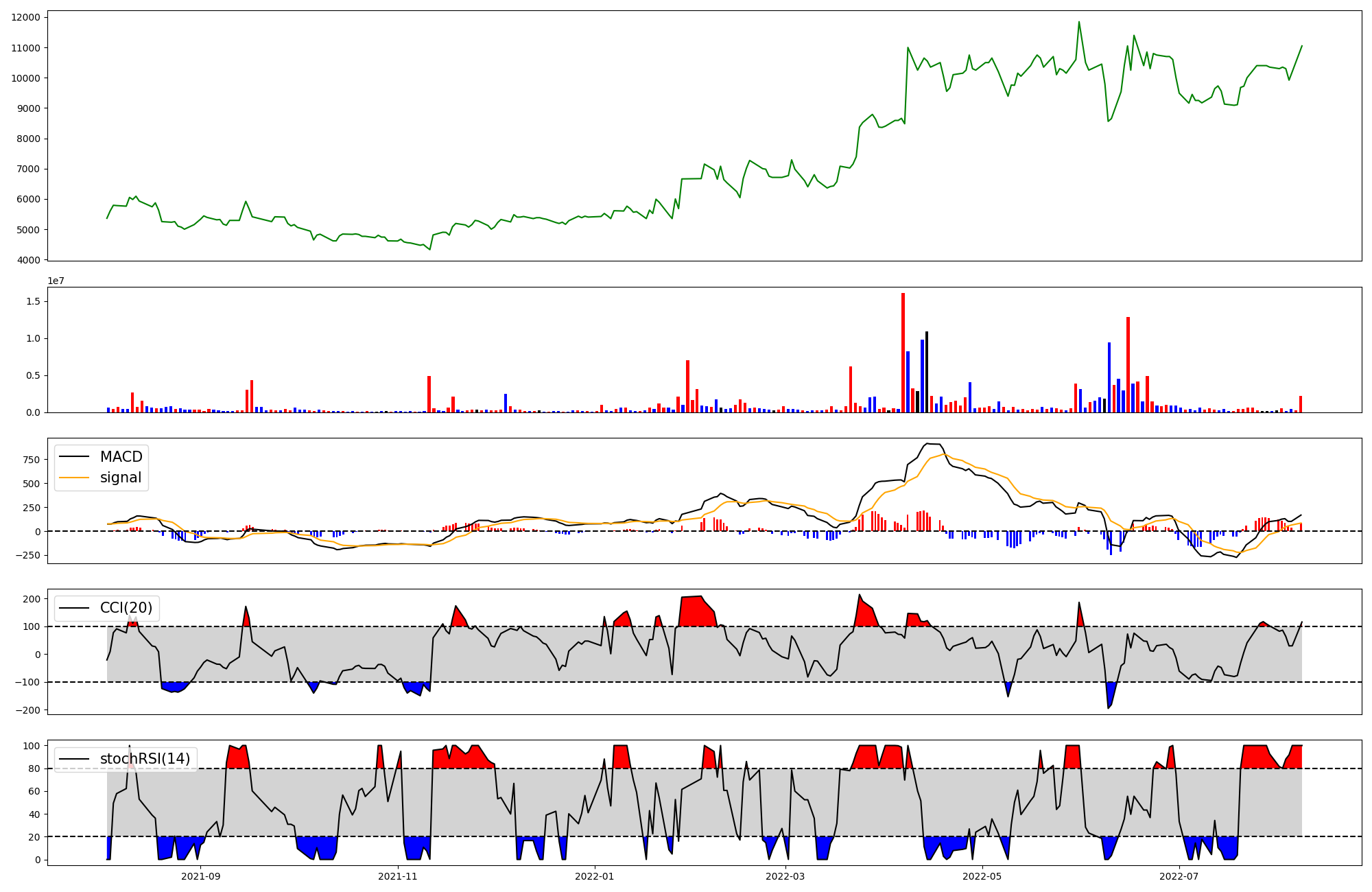Click the orange signal legend entry
1372x892 pixels.
(120, 478)
